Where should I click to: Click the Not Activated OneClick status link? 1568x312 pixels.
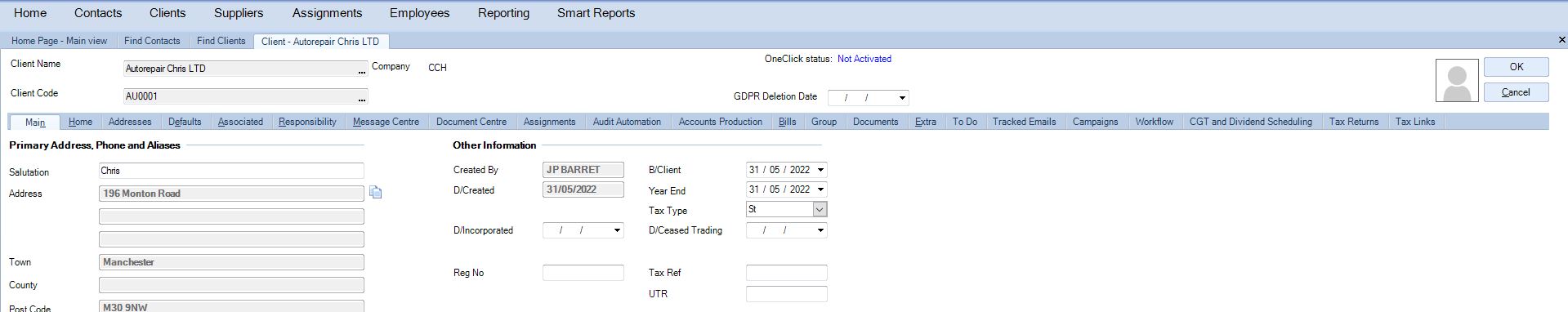[x=864, y=59]
